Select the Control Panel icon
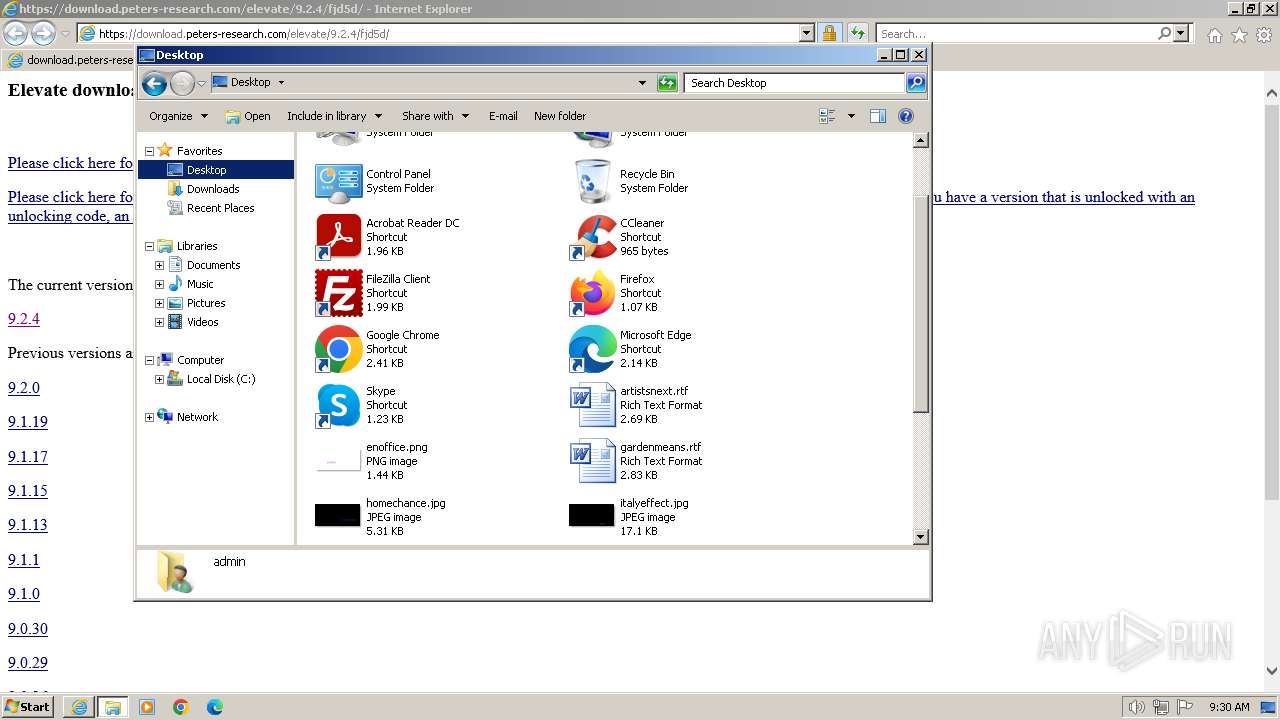The height and width of the screenshot is (720, 1280). pos(338,181)
